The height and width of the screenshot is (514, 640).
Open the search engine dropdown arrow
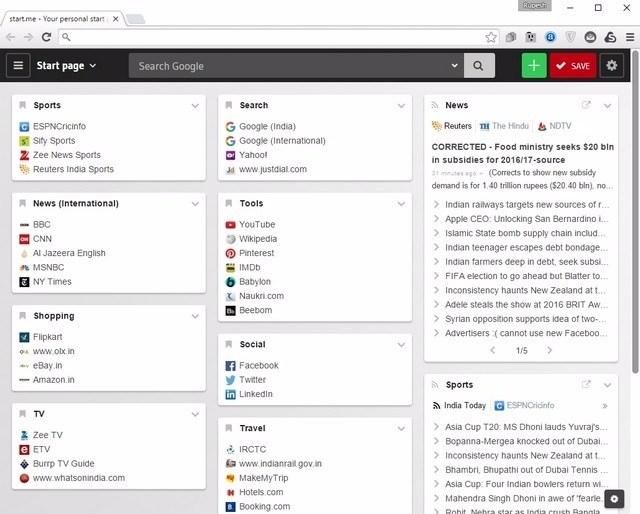click(x=454, y=66)
